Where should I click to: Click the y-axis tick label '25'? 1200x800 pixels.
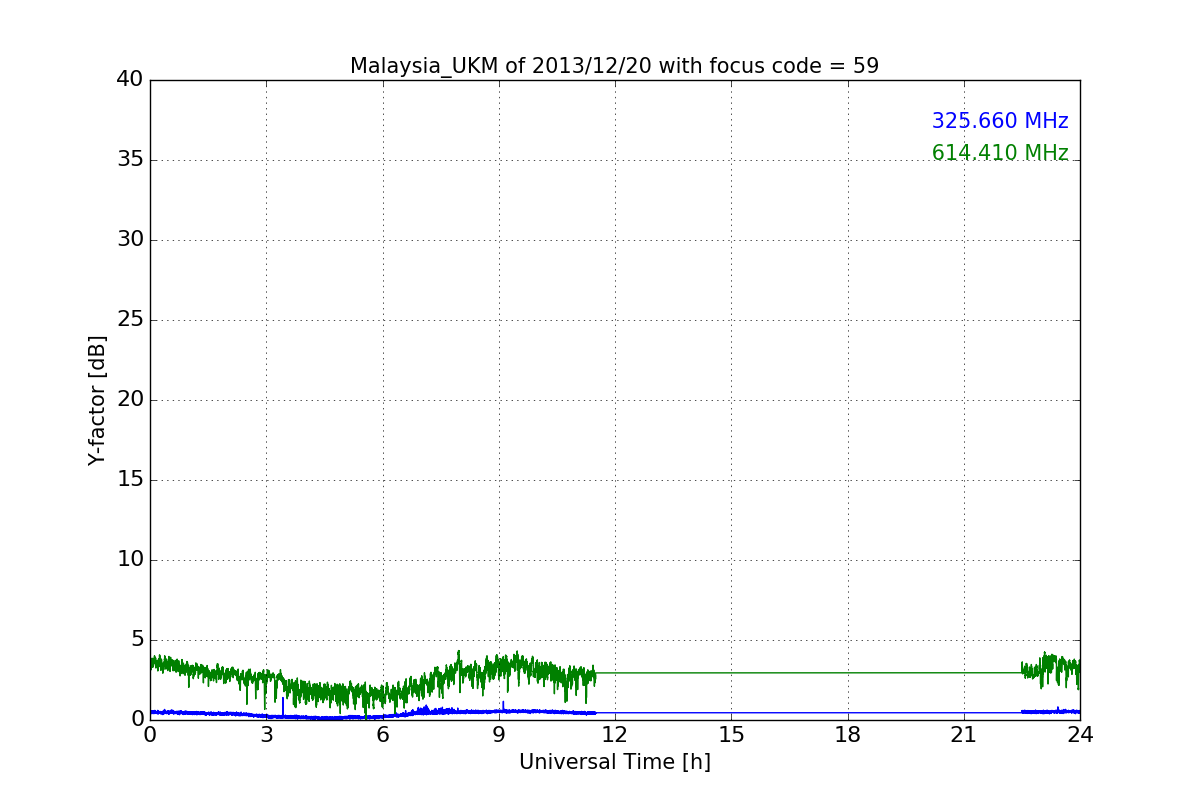pos(130,320)
